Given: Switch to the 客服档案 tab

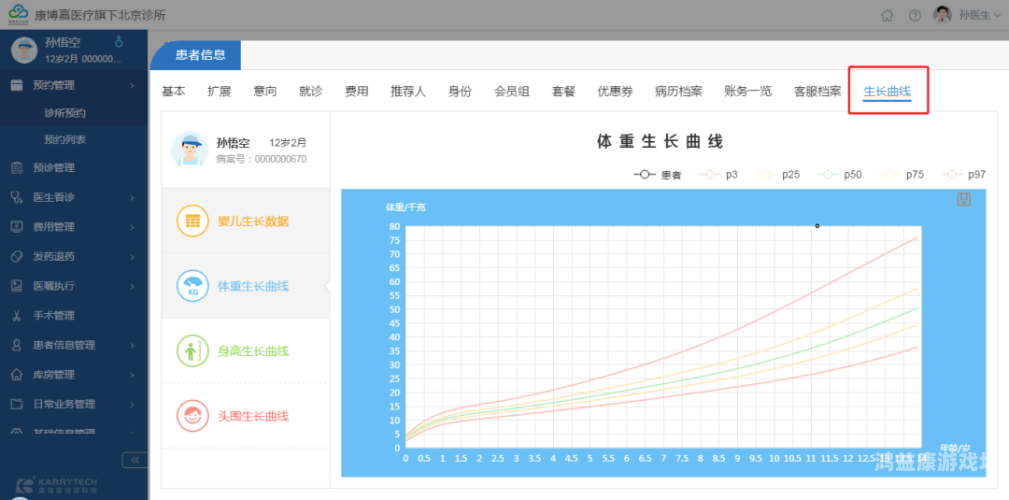Looking at the screenshot, I should [x=817, y=91].
